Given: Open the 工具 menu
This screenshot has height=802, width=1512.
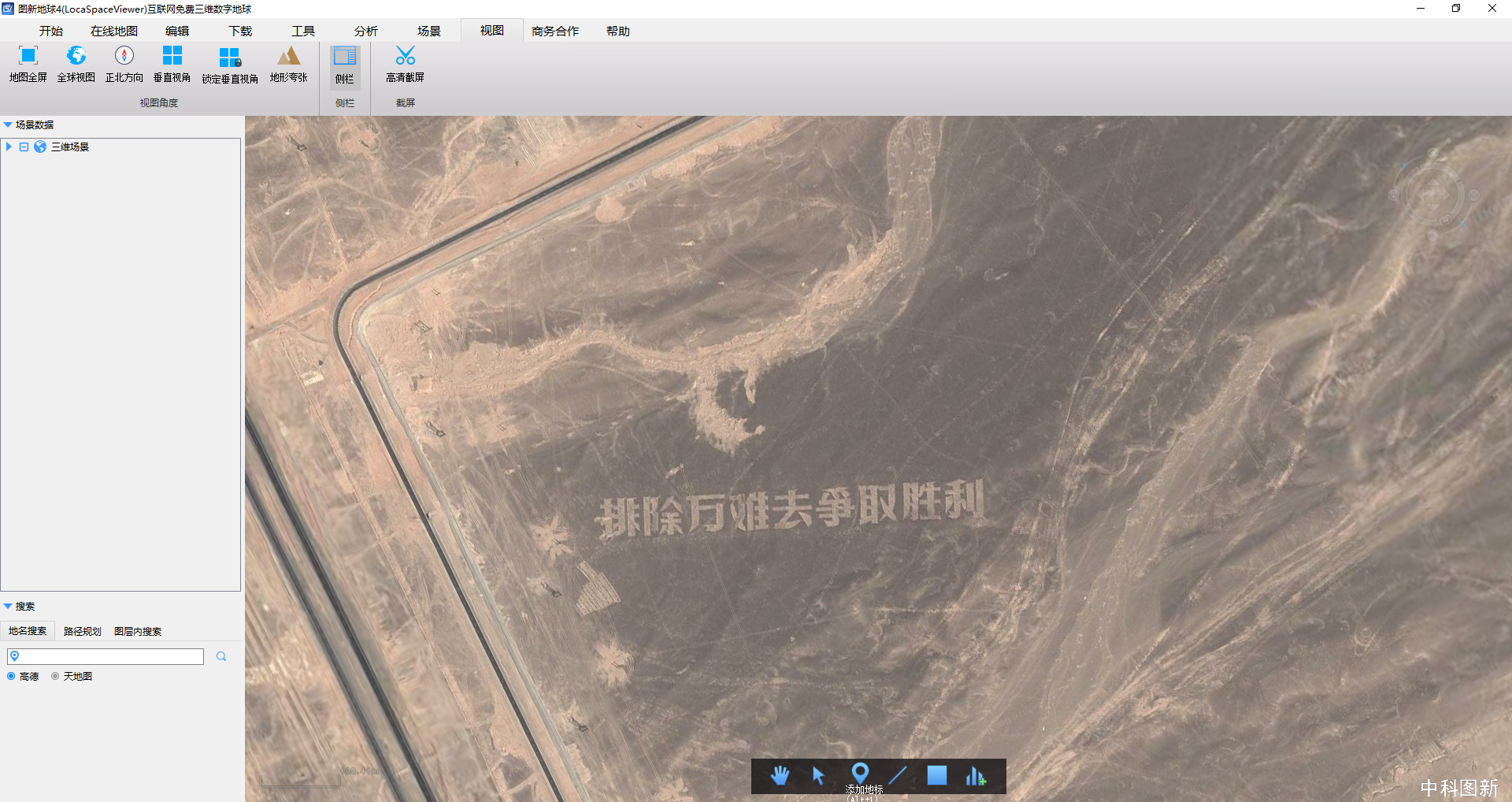Looking at the screenshot, I should pyautogui.click(x=303, y=30).
